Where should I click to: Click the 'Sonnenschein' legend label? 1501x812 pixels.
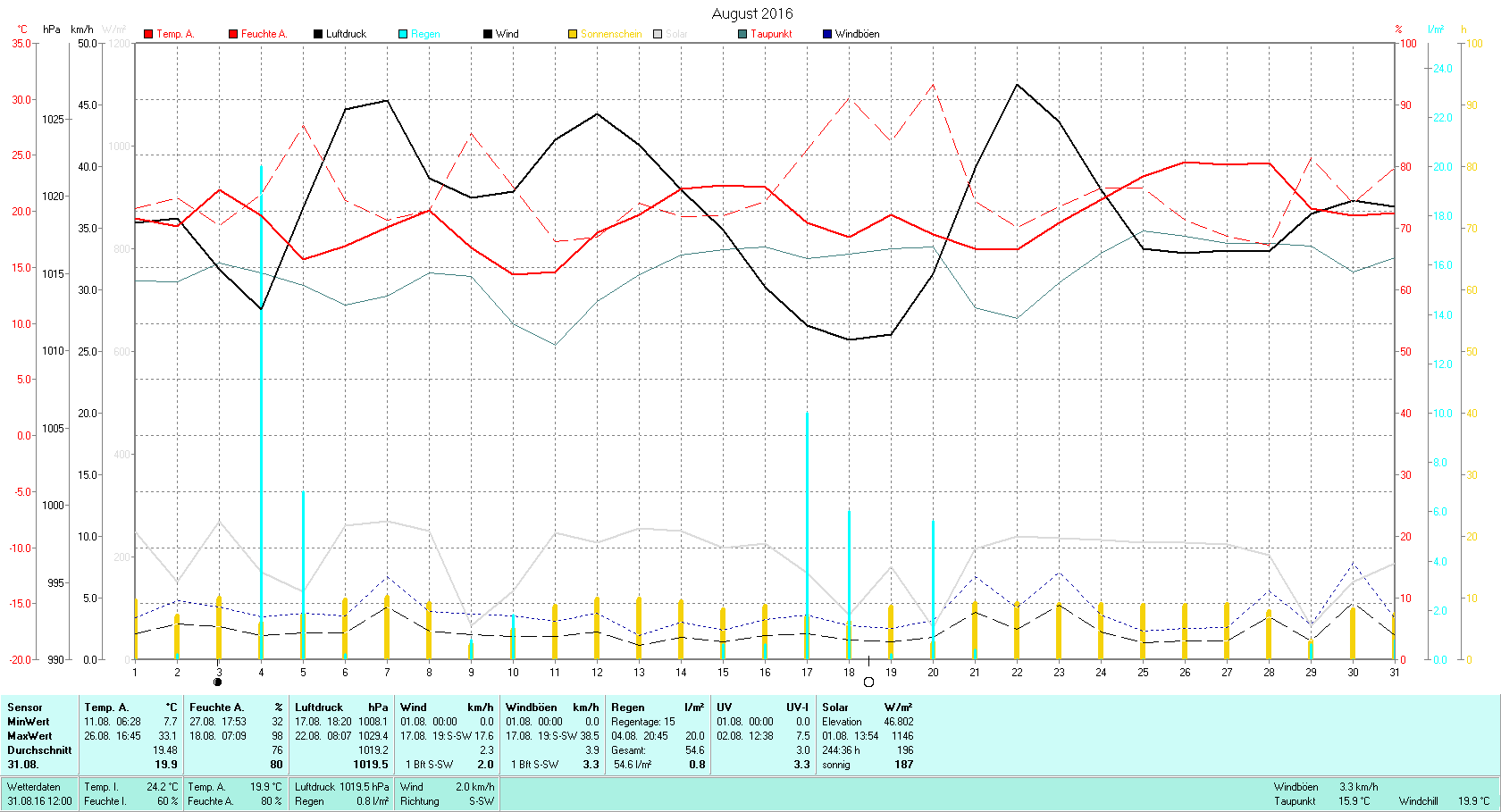click(611, 34)
